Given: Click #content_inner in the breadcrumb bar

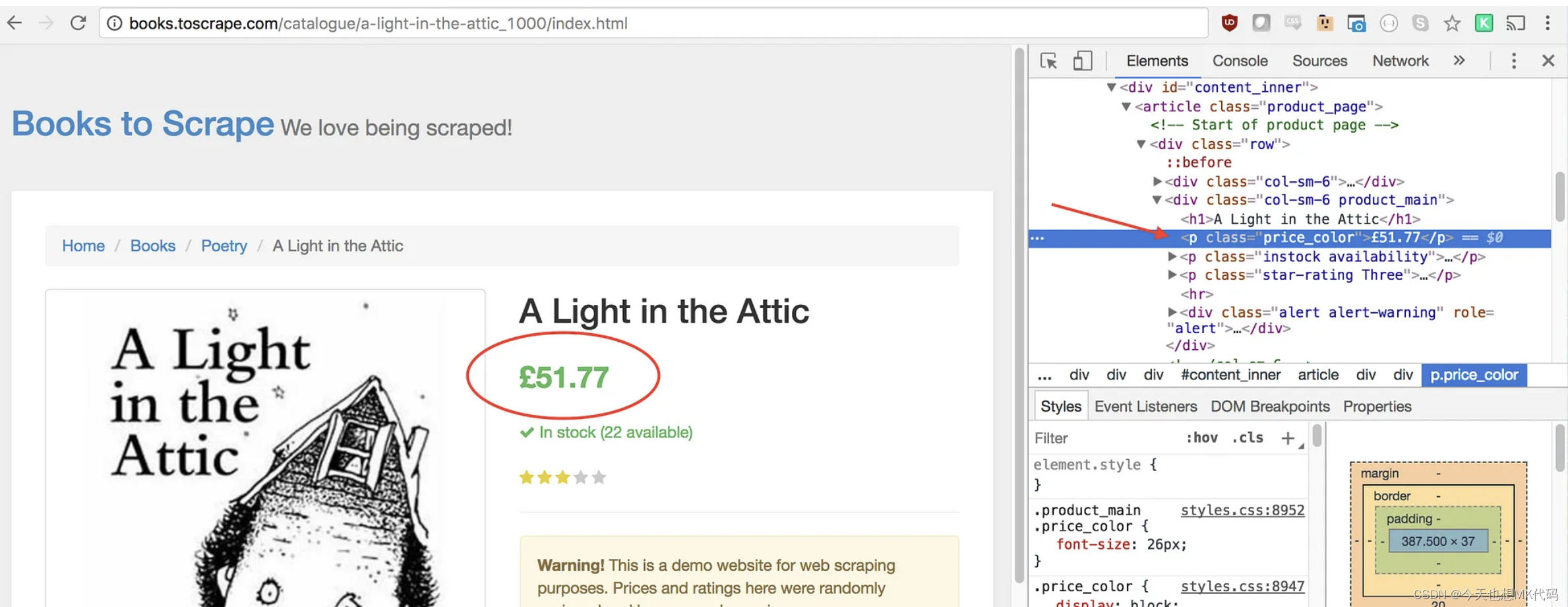Looking at the screenshot, I should click(x=1231, y=375).
